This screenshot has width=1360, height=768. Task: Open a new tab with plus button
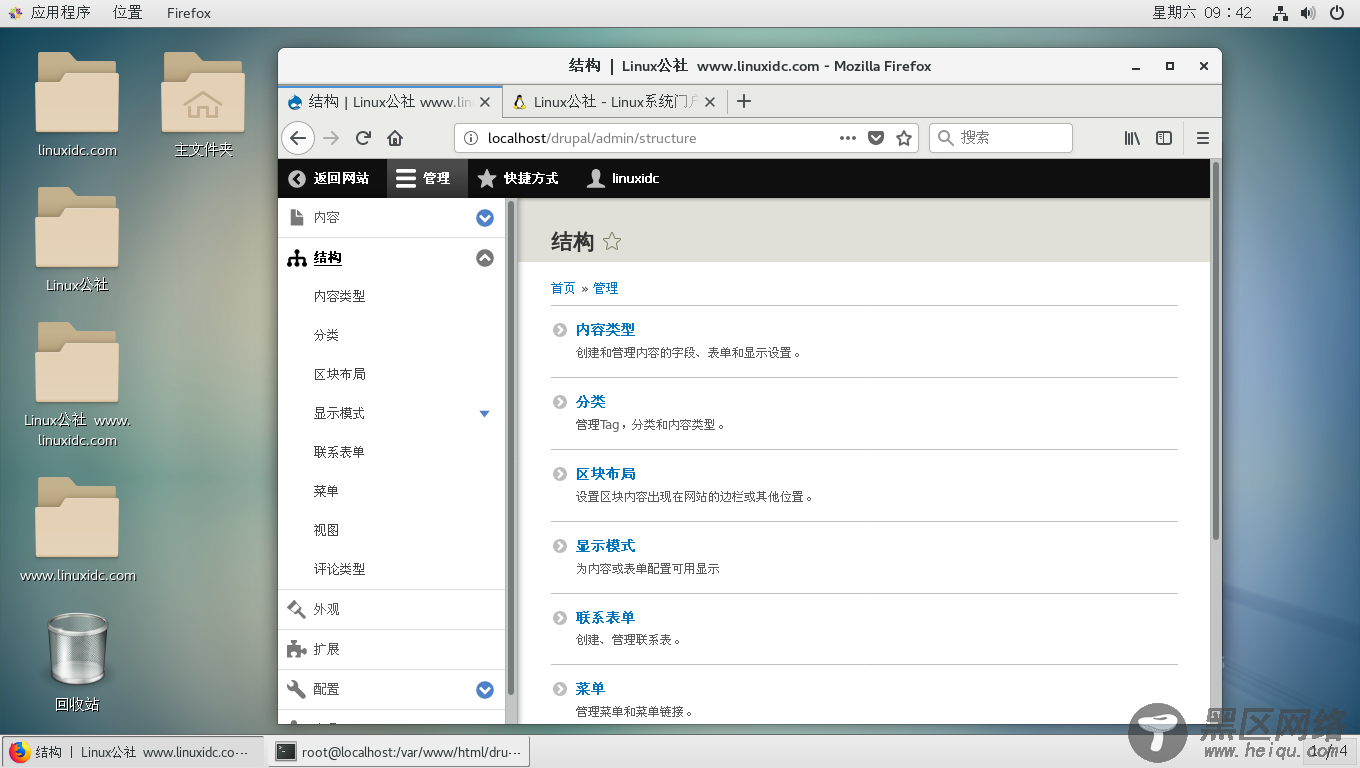pyautogui.click(x=743, y=101)
